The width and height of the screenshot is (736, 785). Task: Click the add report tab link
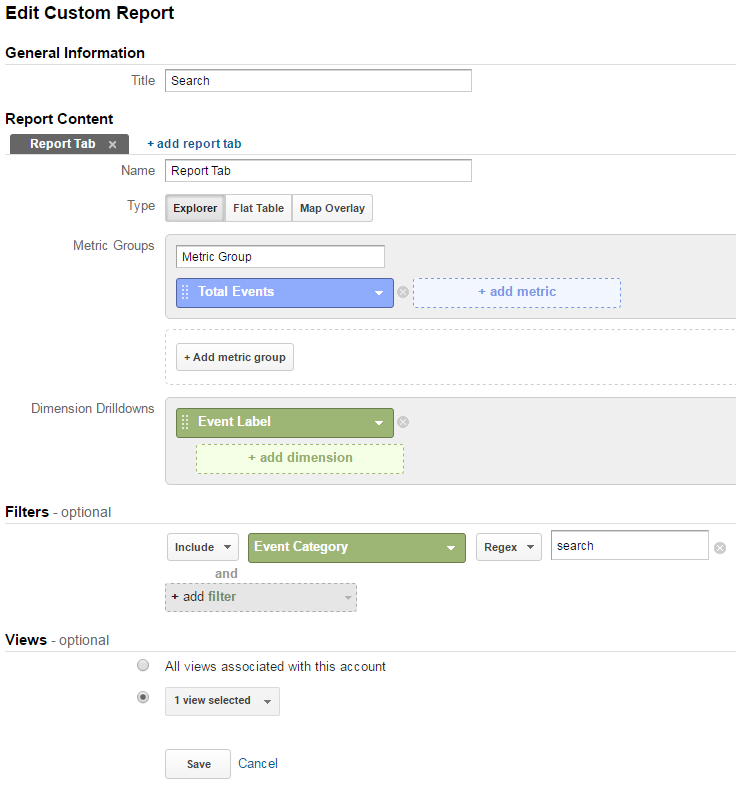tap(194, 144)
